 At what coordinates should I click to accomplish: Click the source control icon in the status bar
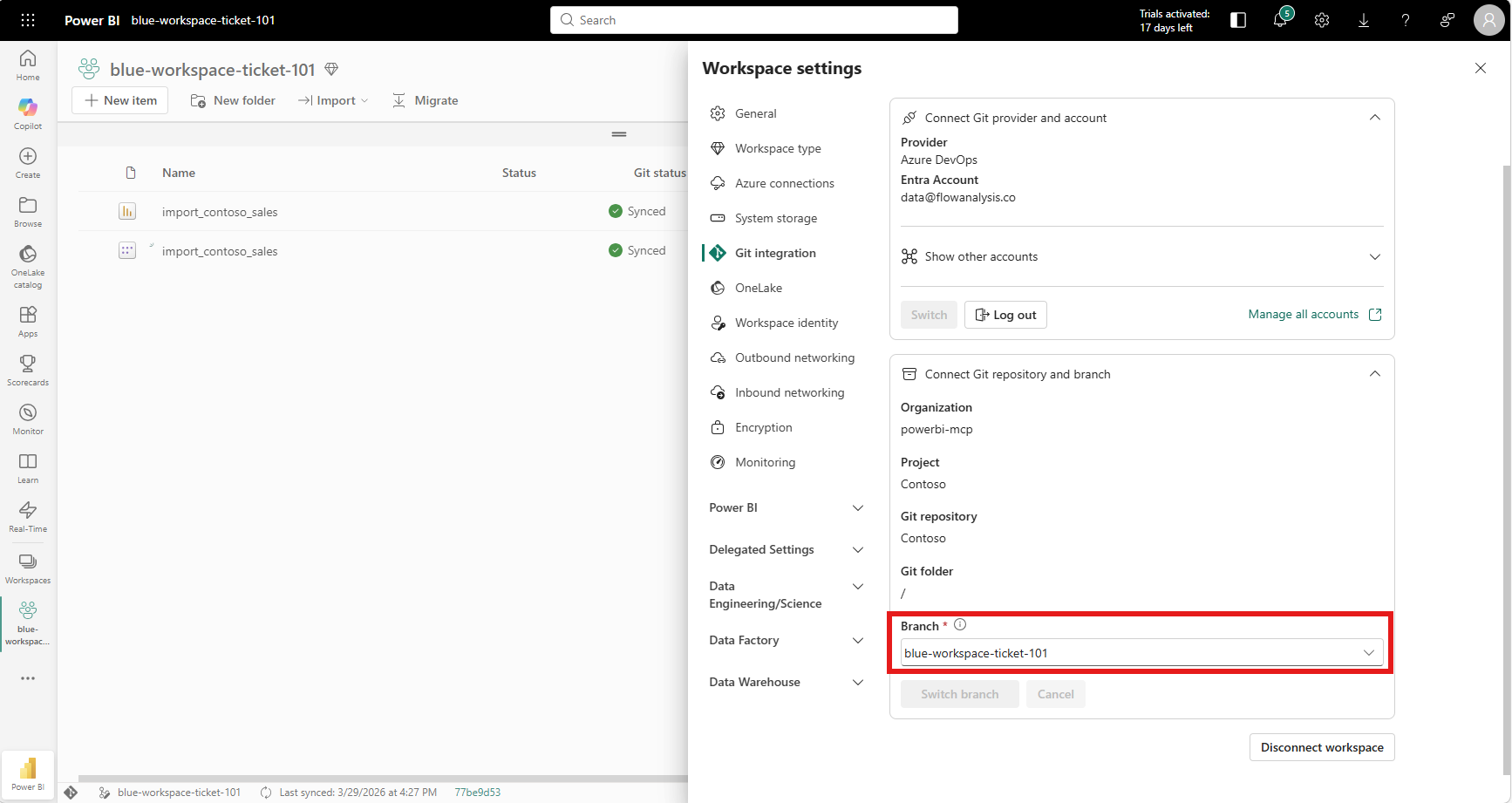pyautogui.click(x=71, y=793)
